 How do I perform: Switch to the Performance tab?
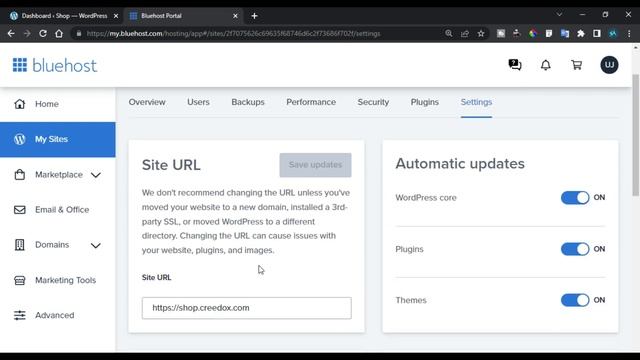click(x=311, y=102)
